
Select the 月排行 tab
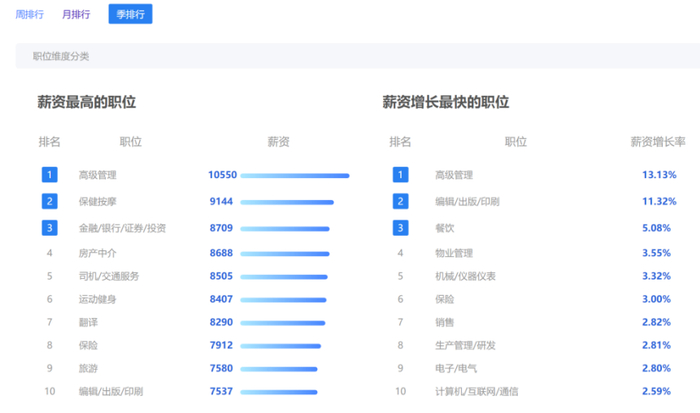76,15
